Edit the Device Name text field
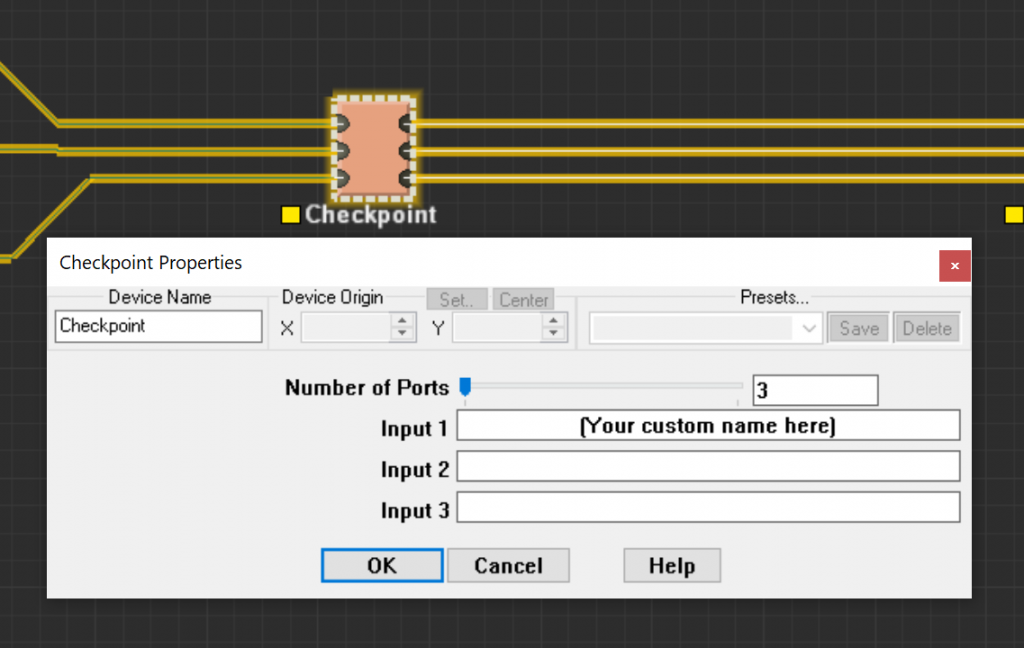This screenshot has height=648, width=1024. pos(157,326)
